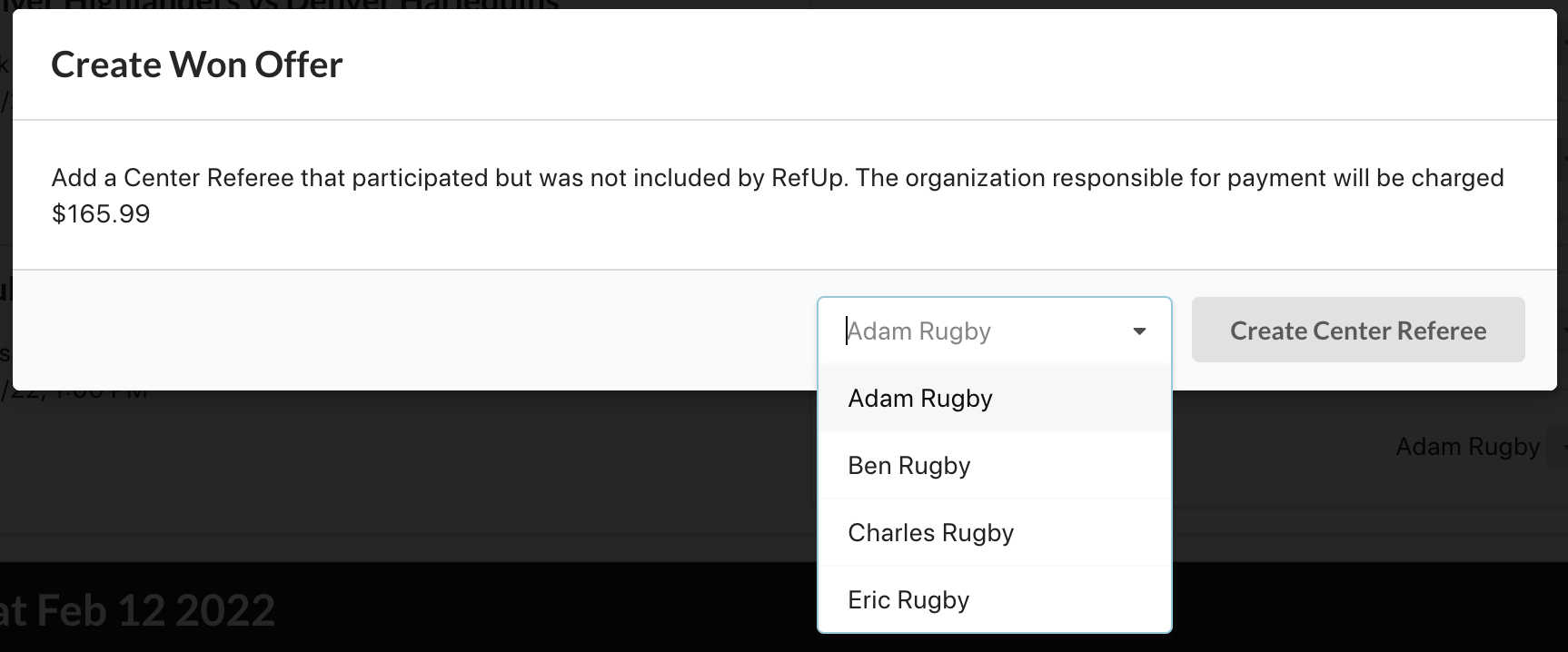Click the Feb 12 2022 date heading
Image resolution: width=1568 pixels, height=652 pixels.
click(x=154, y=610)
